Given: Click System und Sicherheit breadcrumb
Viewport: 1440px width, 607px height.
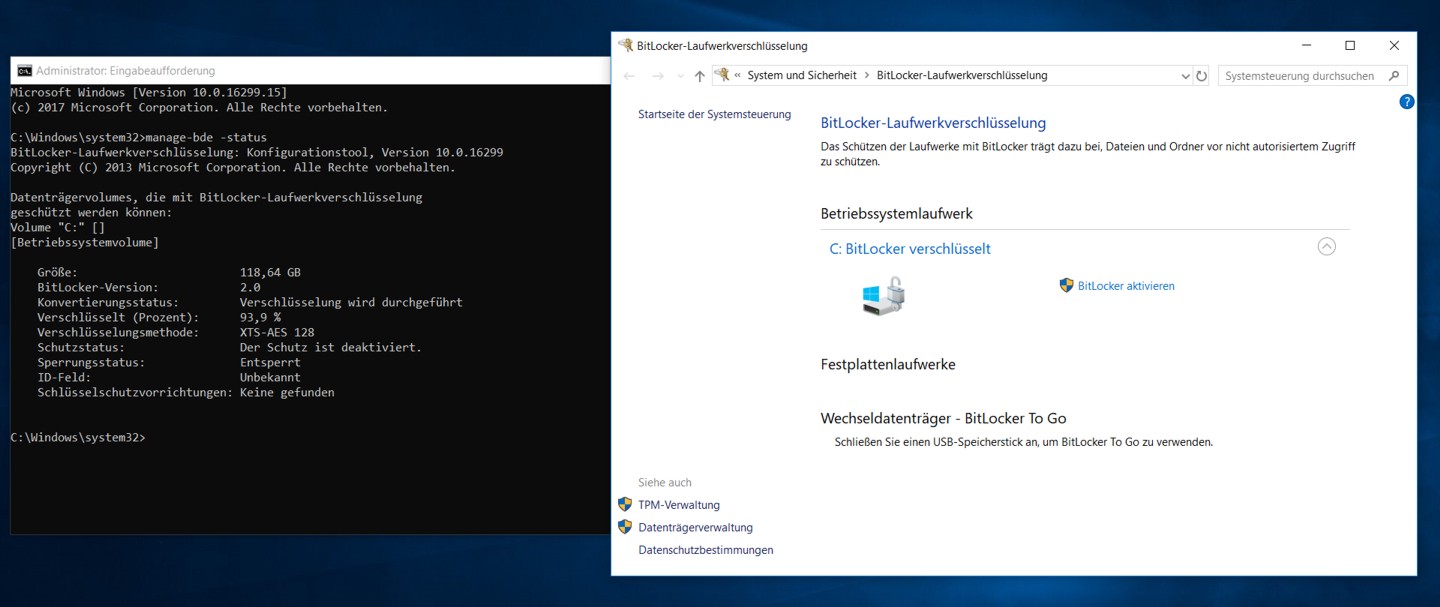Looking at the screenshot, I should pos(802,76).
